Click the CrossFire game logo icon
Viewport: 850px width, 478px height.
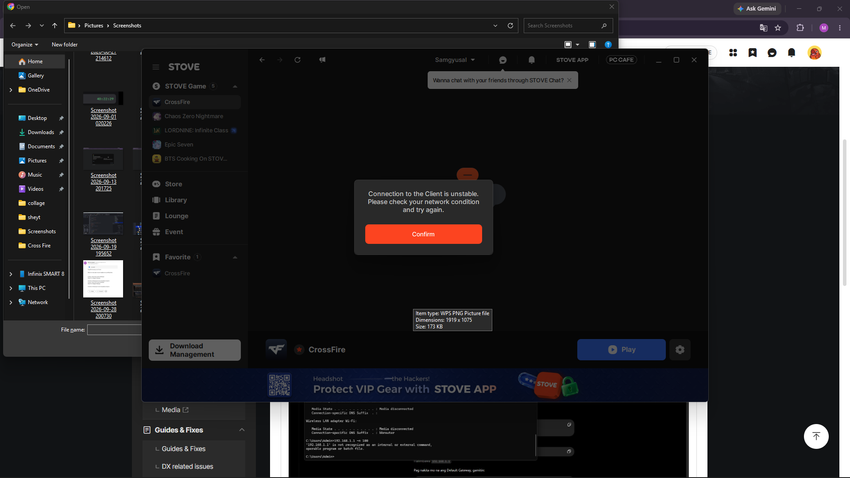(x=276, y=350)
